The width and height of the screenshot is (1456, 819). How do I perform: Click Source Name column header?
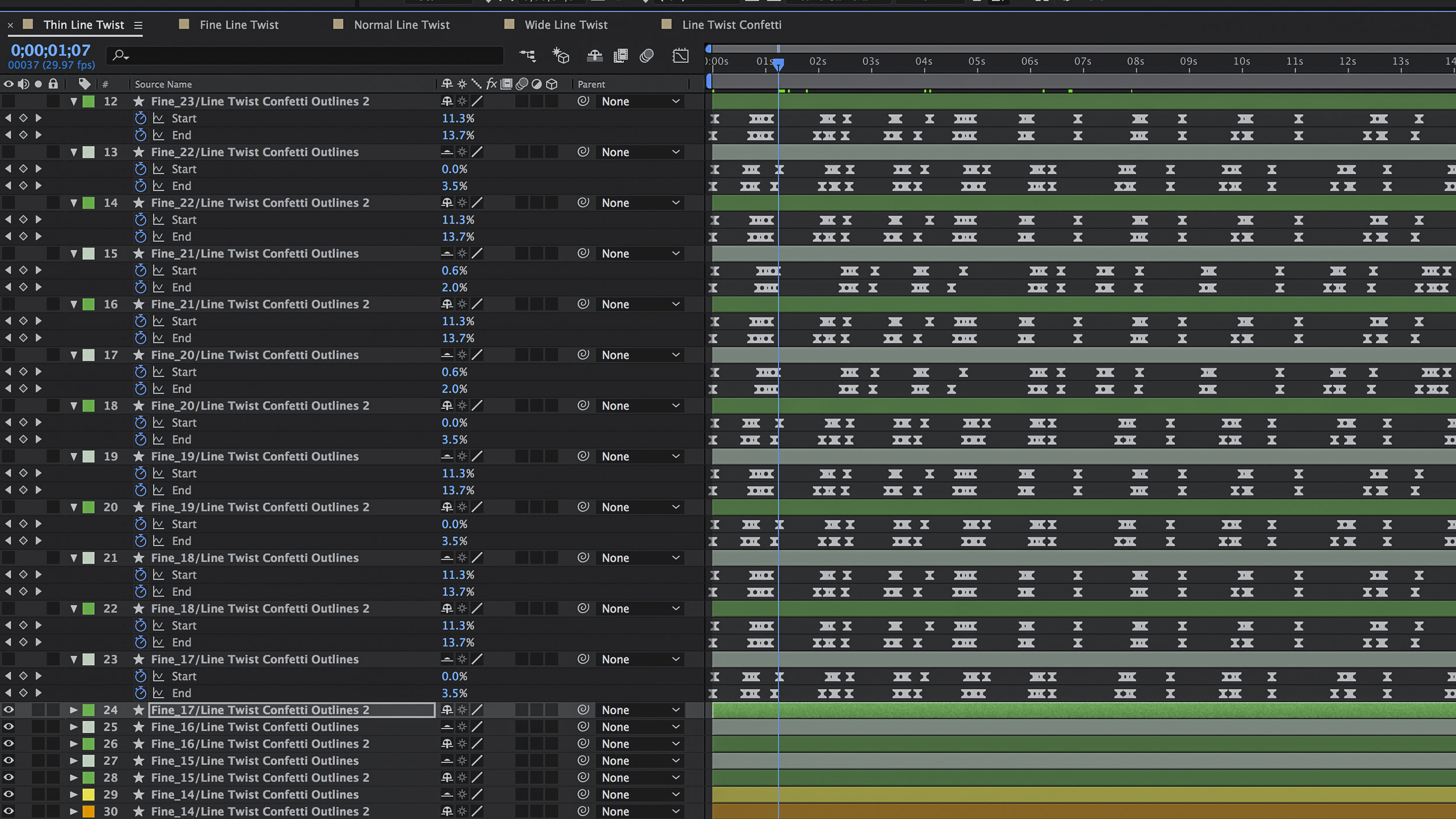pyautogui.click(x=163, y=84)
